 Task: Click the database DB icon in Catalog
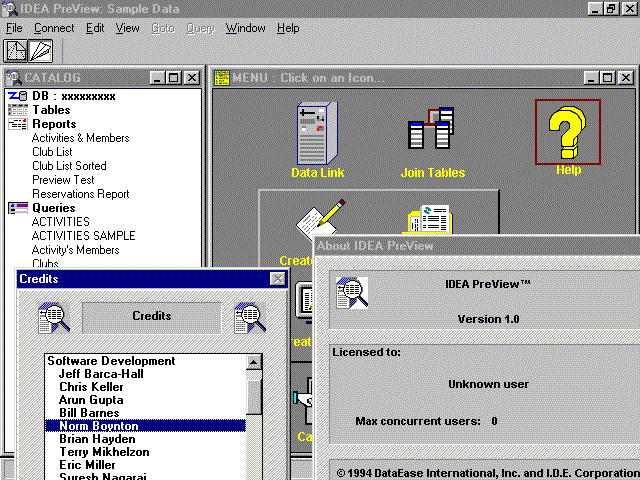pos(18,96)
